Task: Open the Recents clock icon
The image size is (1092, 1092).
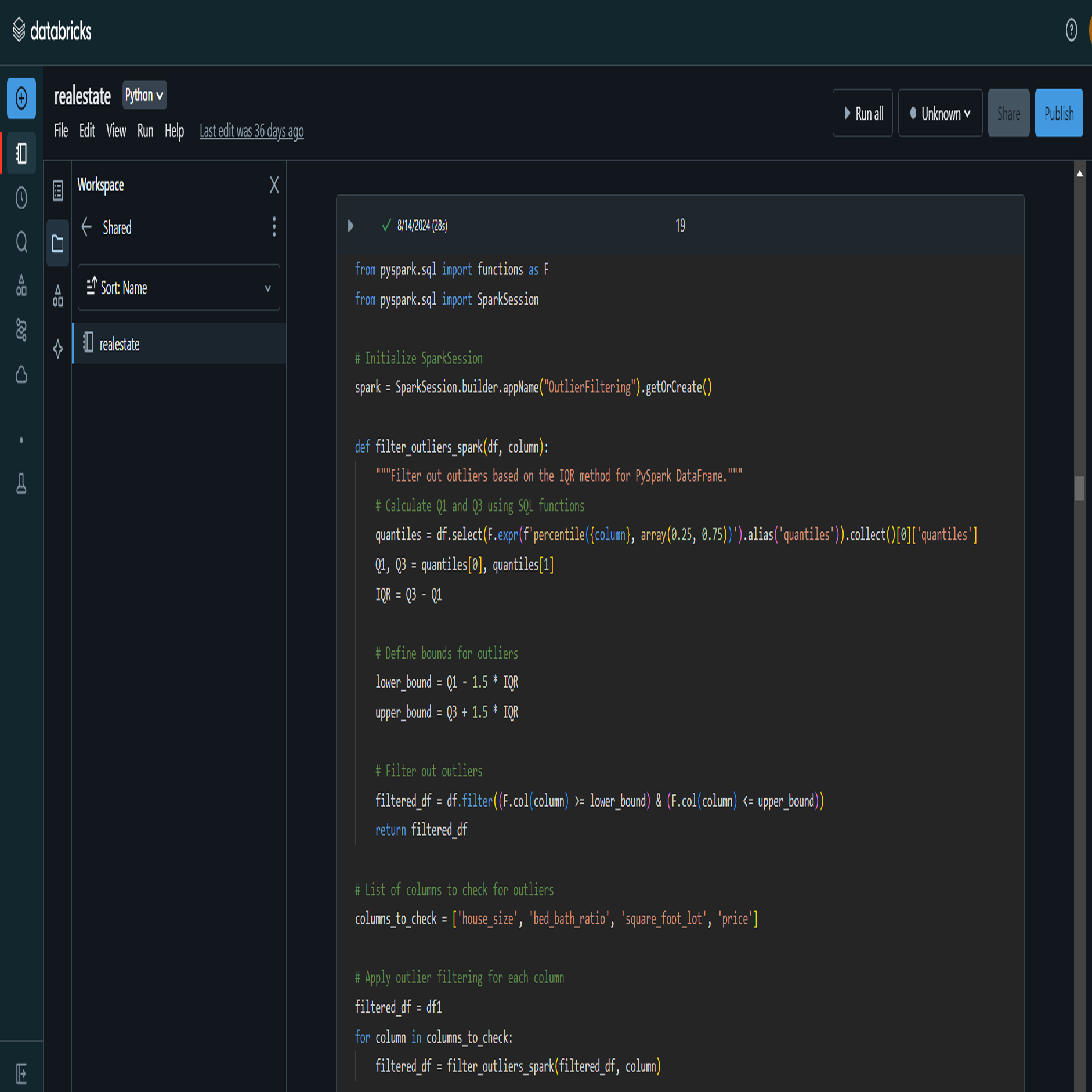Action: (x=21, y=198)
